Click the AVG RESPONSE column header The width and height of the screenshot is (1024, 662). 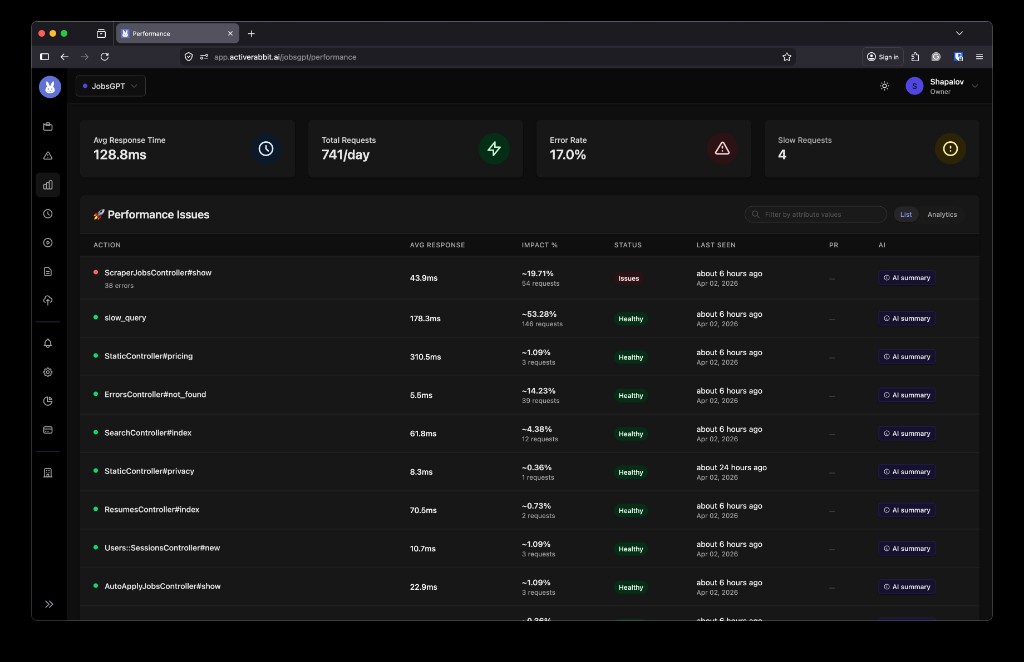pyautogui.click(x=437, y=245)
